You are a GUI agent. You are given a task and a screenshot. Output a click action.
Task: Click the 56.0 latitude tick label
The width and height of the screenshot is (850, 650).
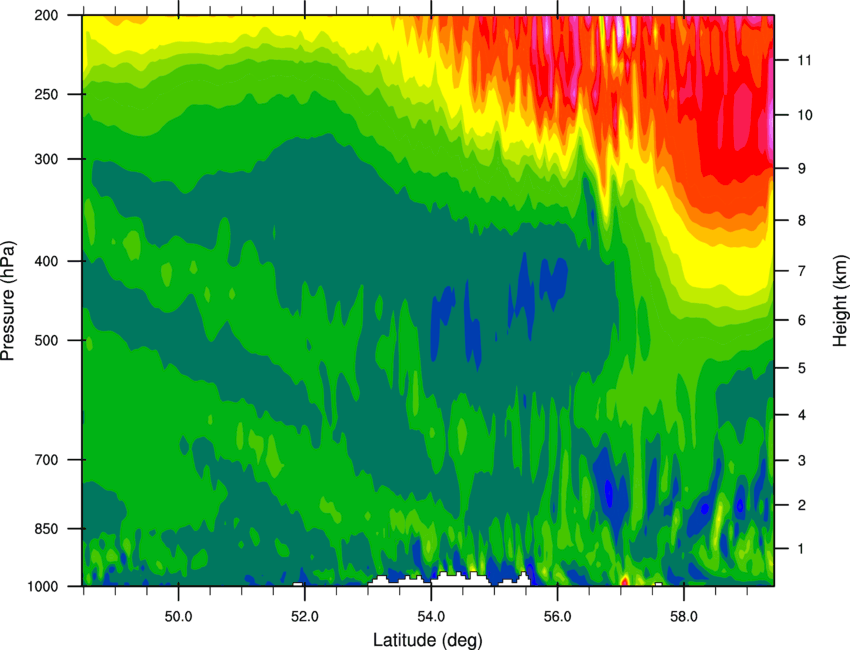click(557, 617)
